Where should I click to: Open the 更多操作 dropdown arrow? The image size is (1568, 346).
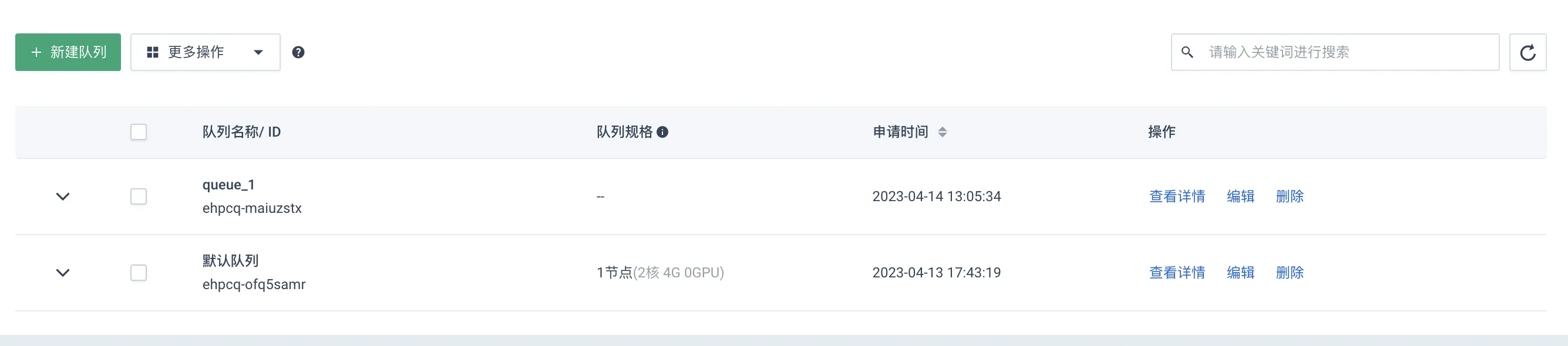(258, 52)
